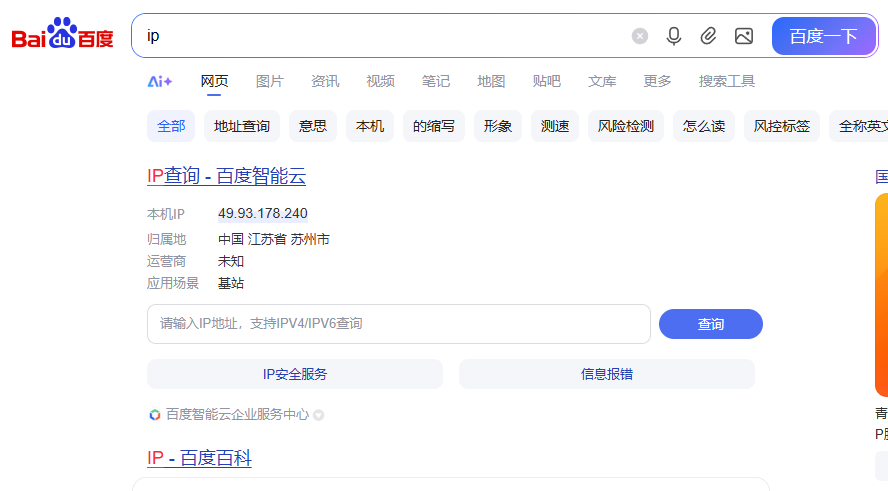Screen dimensions: 888x491
Task: Open the AI+ search mode
Action: click(x=160, y=81)
